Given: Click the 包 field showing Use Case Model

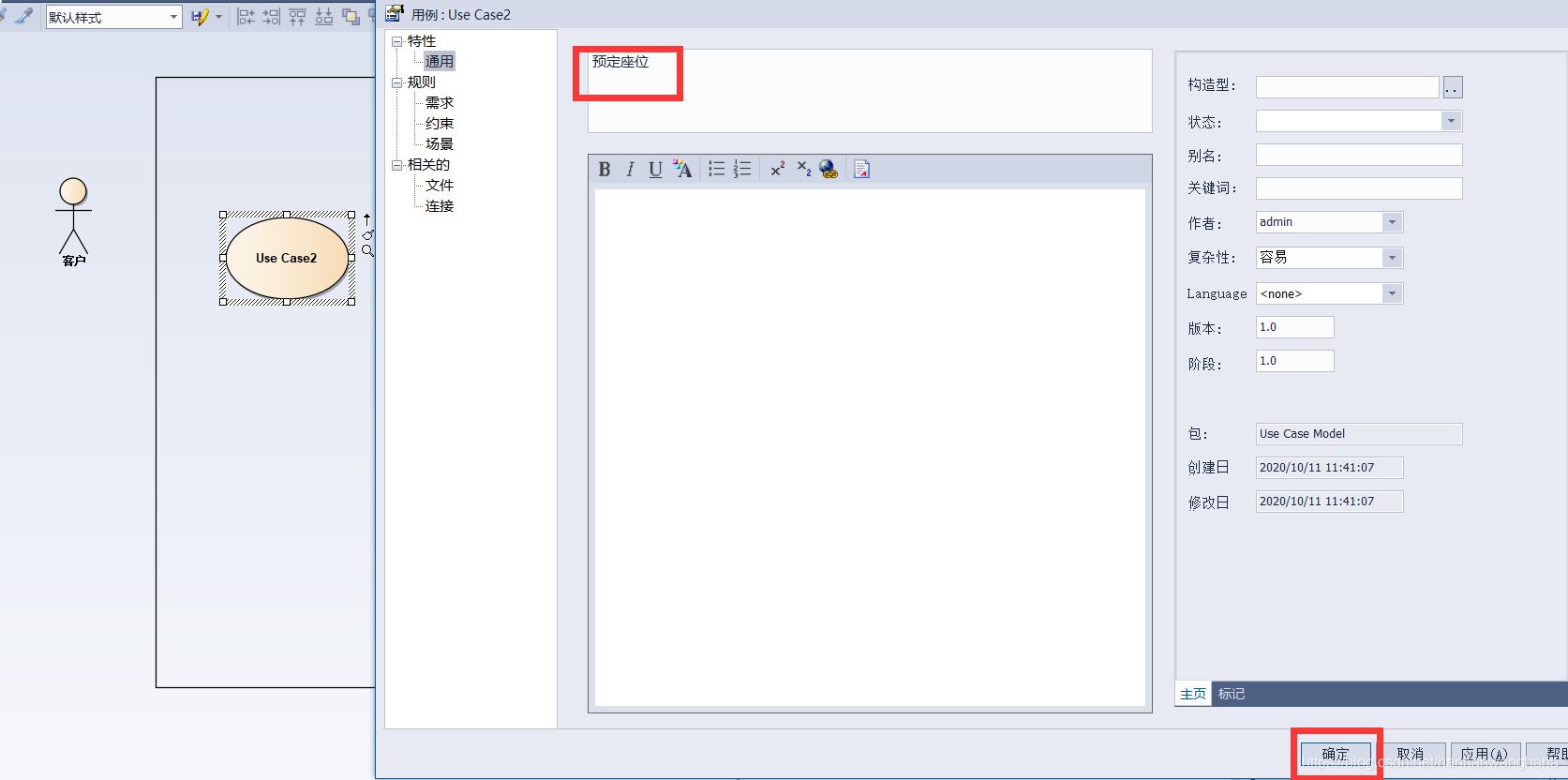Looking at the screenshot, I should (x=1359, y=434).
